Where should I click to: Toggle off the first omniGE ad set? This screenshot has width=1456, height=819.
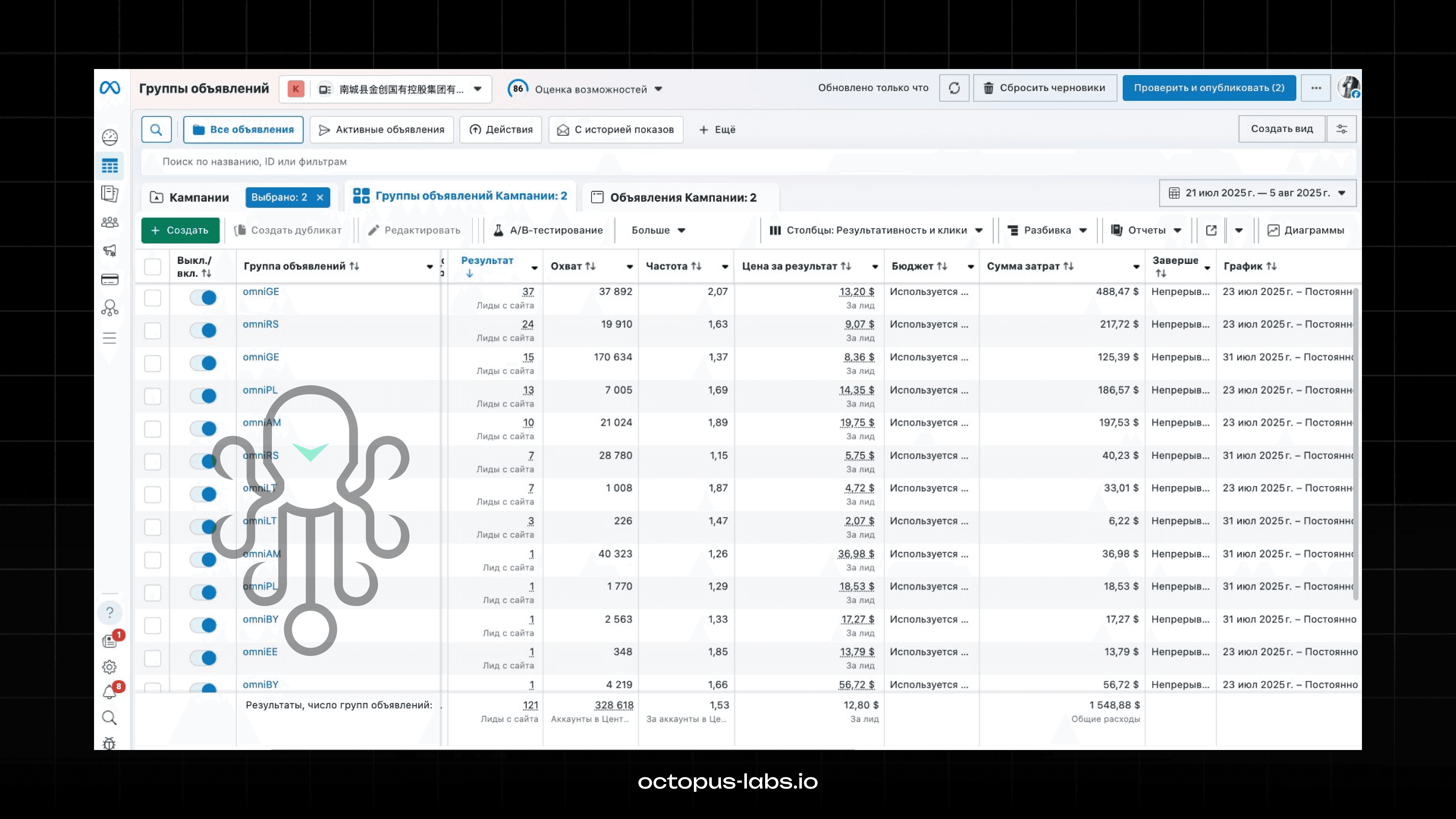point(204,298)
